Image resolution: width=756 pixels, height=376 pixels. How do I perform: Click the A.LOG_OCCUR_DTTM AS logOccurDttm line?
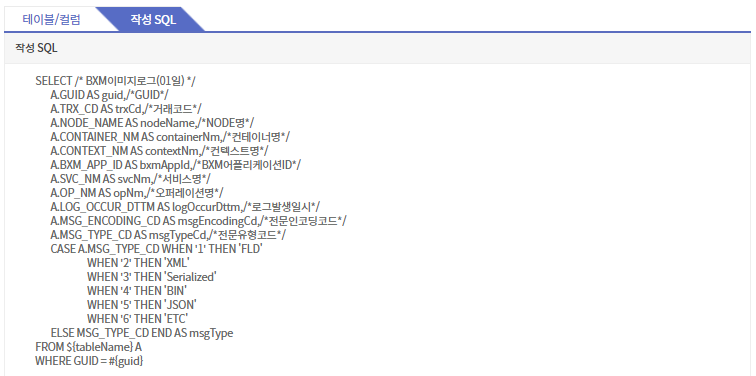[x=185, y=207]
